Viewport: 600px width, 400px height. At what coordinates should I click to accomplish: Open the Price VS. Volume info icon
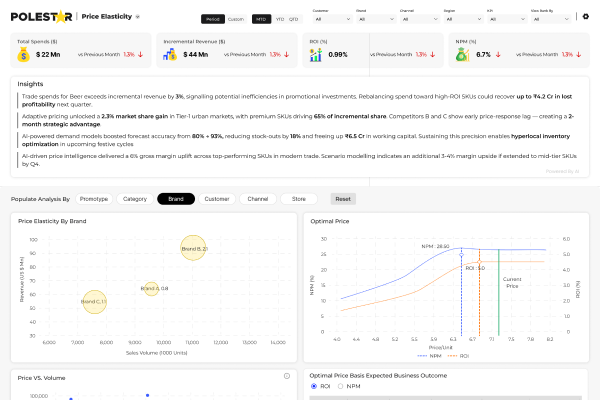coord(287,377)
